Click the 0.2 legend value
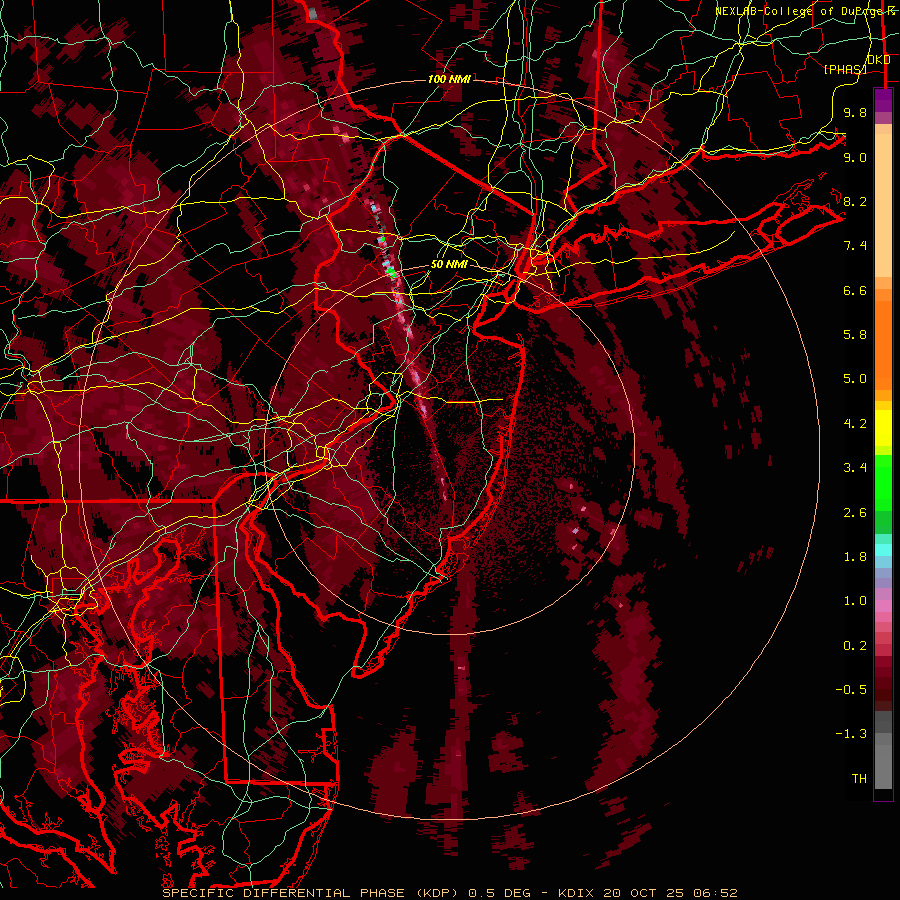 855,646
